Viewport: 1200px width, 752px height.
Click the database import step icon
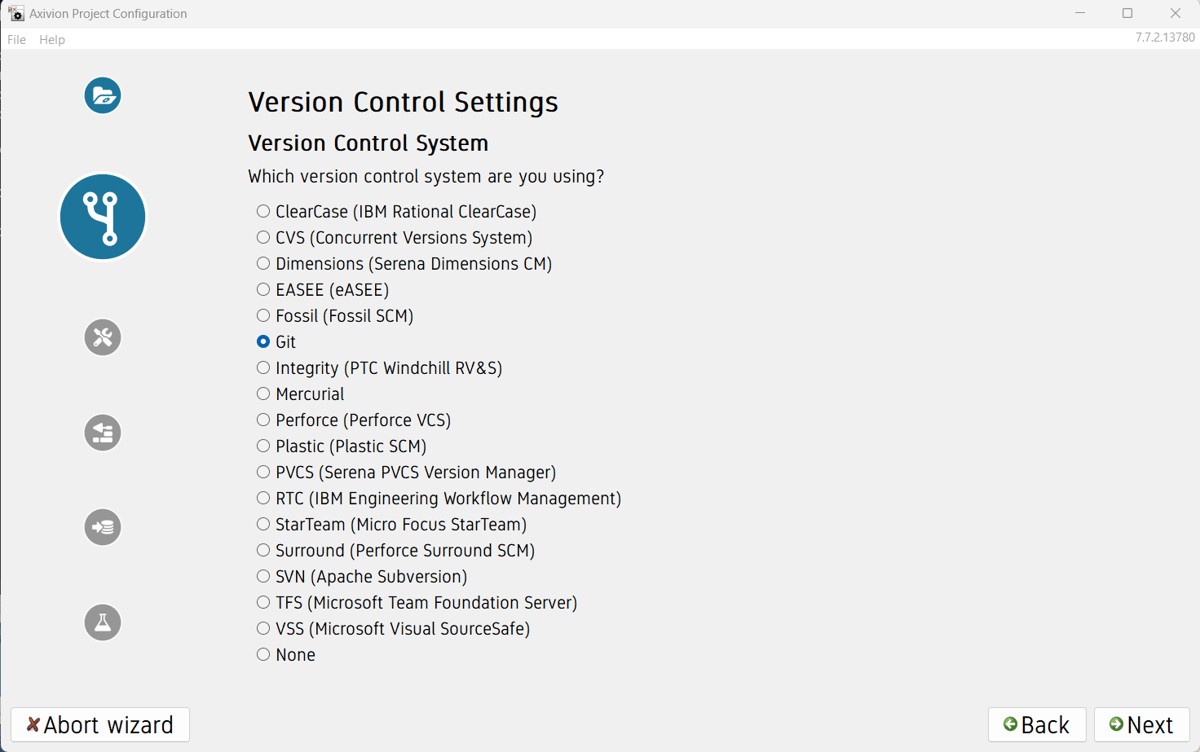(x=103, y=527)
